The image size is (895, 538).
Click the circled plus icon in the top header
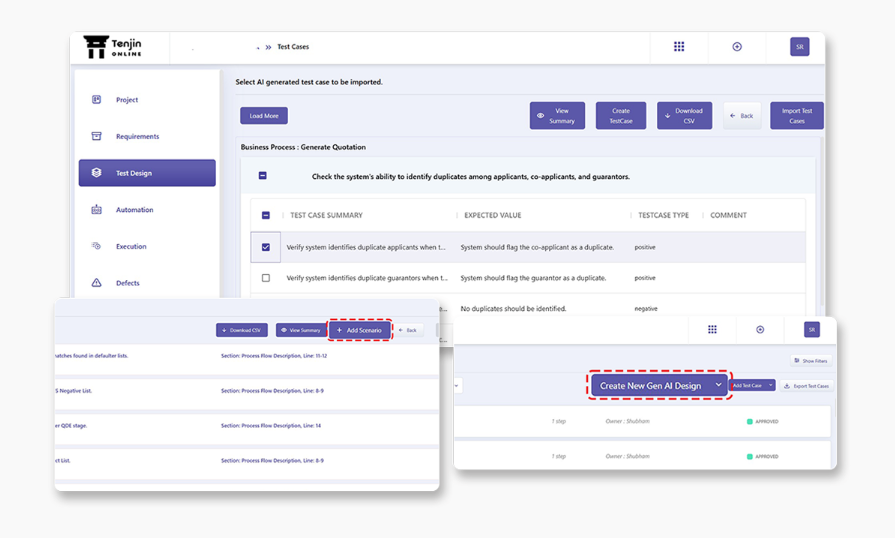(x=737, y=47)
